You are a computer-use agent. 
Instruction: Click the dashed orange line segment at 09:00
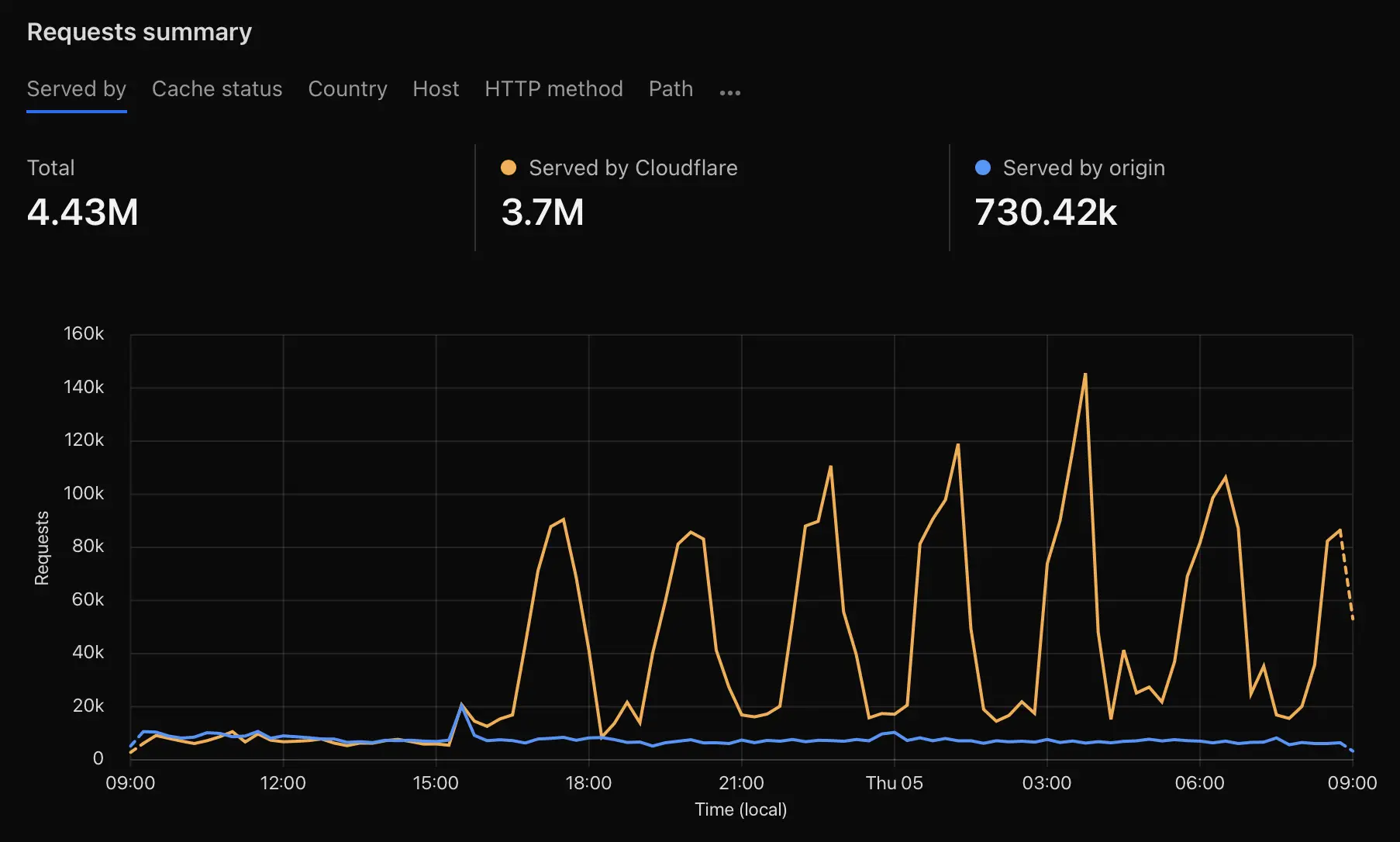tap(1347, 578)
